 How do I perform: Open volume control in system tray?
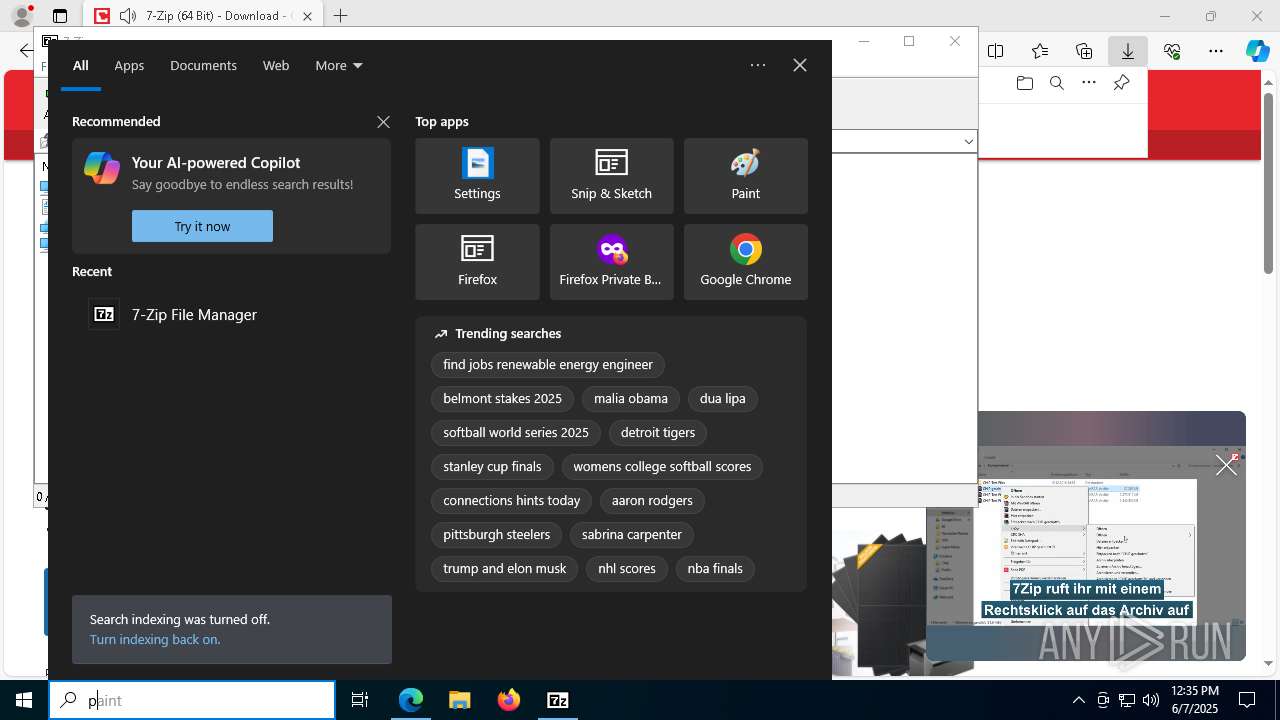click(1151, 700)
